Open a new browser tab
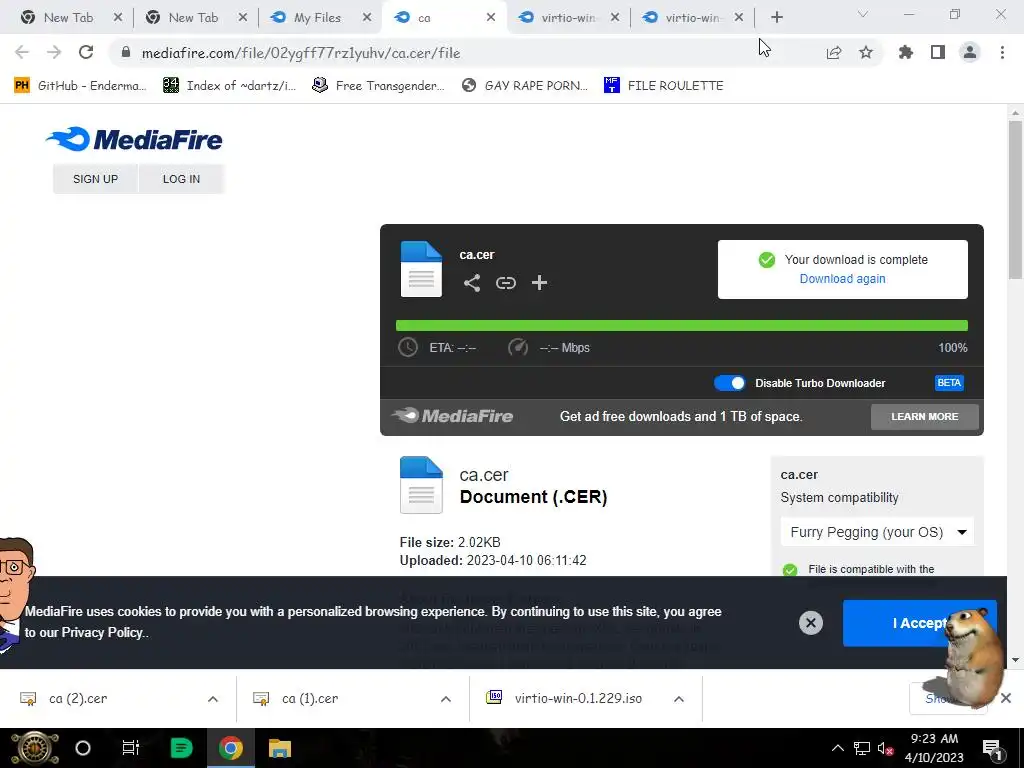This screenshot has height=768, width=1024. click(x=776, y=18)
